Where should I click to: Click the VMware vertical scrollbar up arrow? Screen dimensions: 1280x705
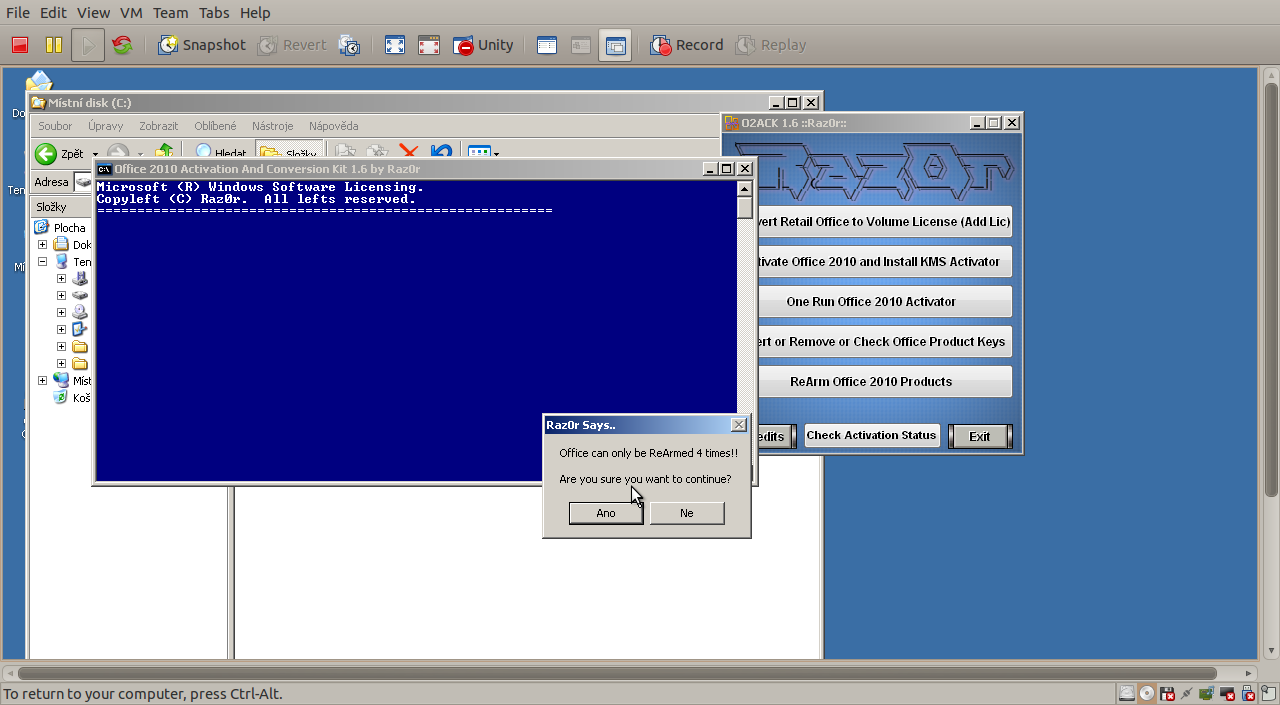point(1270,77)
